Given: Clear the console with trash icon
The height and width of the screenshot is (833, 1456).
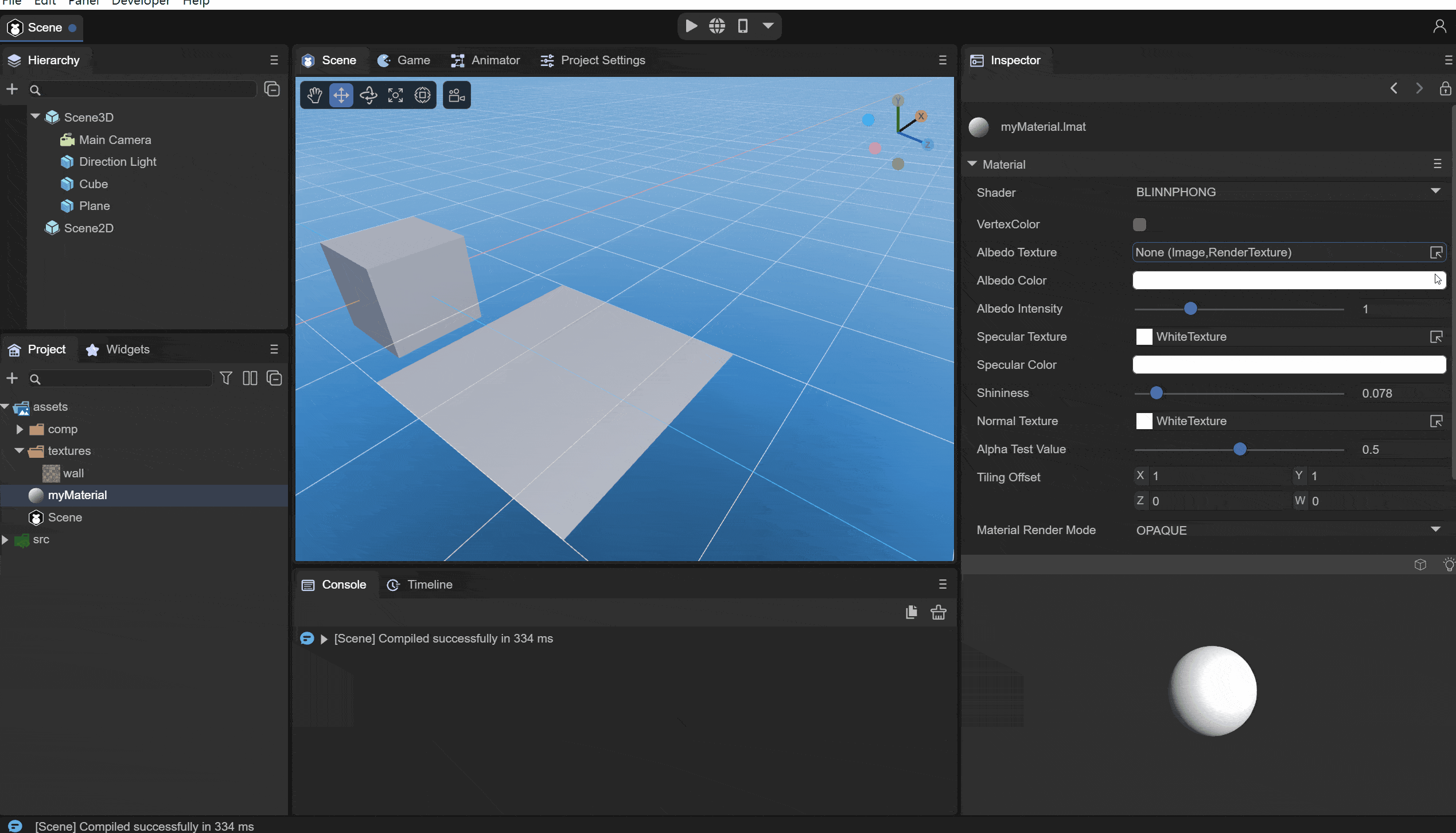Looking at the screenshot, I should click(x=939, y=612).
